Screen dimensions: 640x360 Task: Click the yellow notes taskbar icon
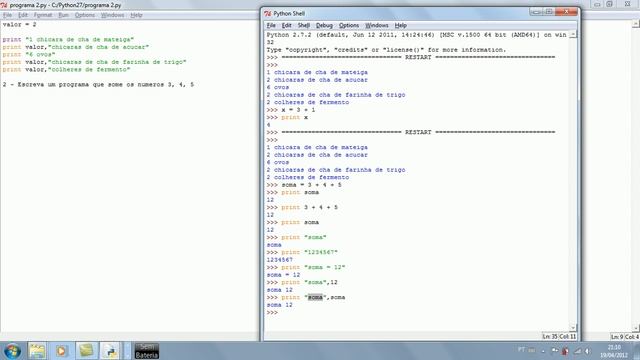86,351
